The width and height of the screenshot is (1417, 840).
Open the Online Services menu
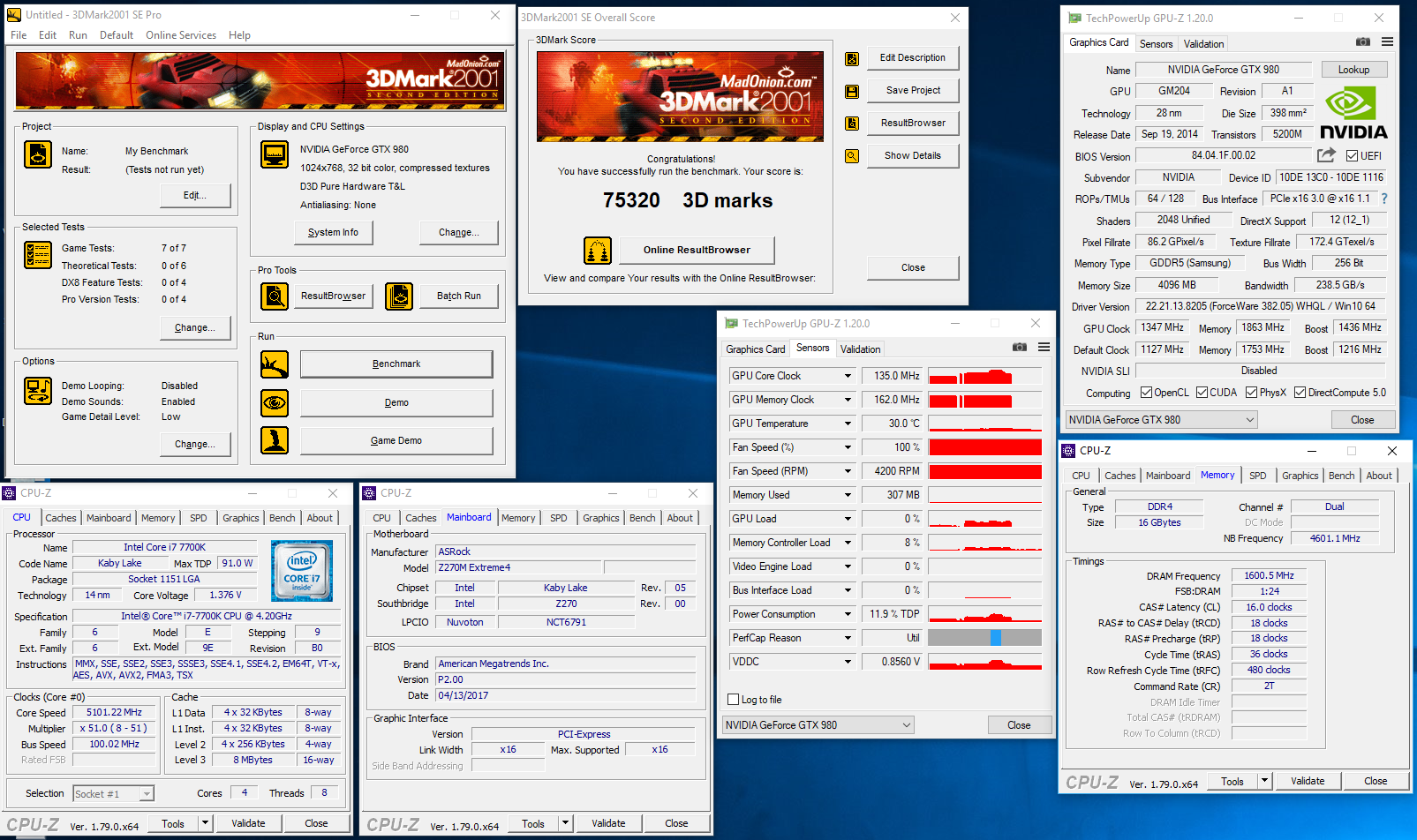181,35
